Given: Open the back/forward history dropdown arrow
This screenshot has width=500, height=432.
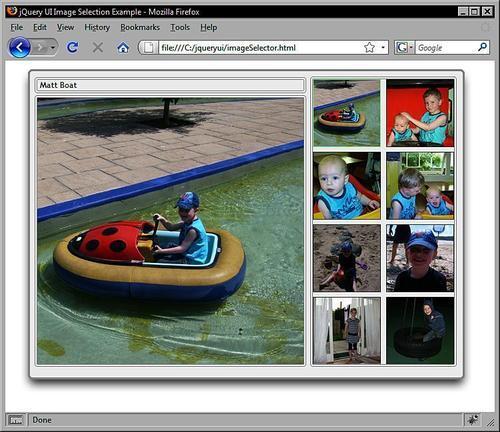Looking at the screenshot, I should coord(53,48).
